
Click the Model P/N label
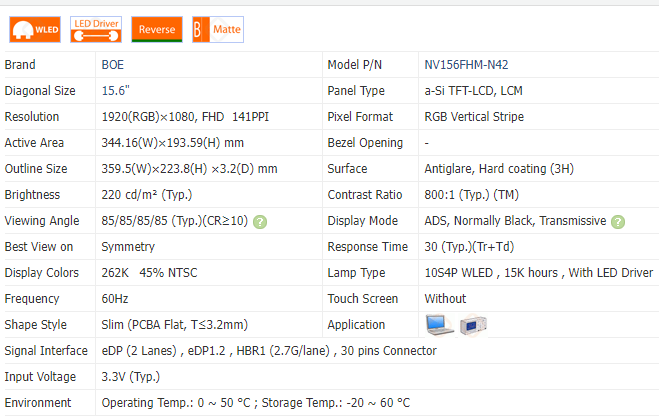(x=355, y=65)
